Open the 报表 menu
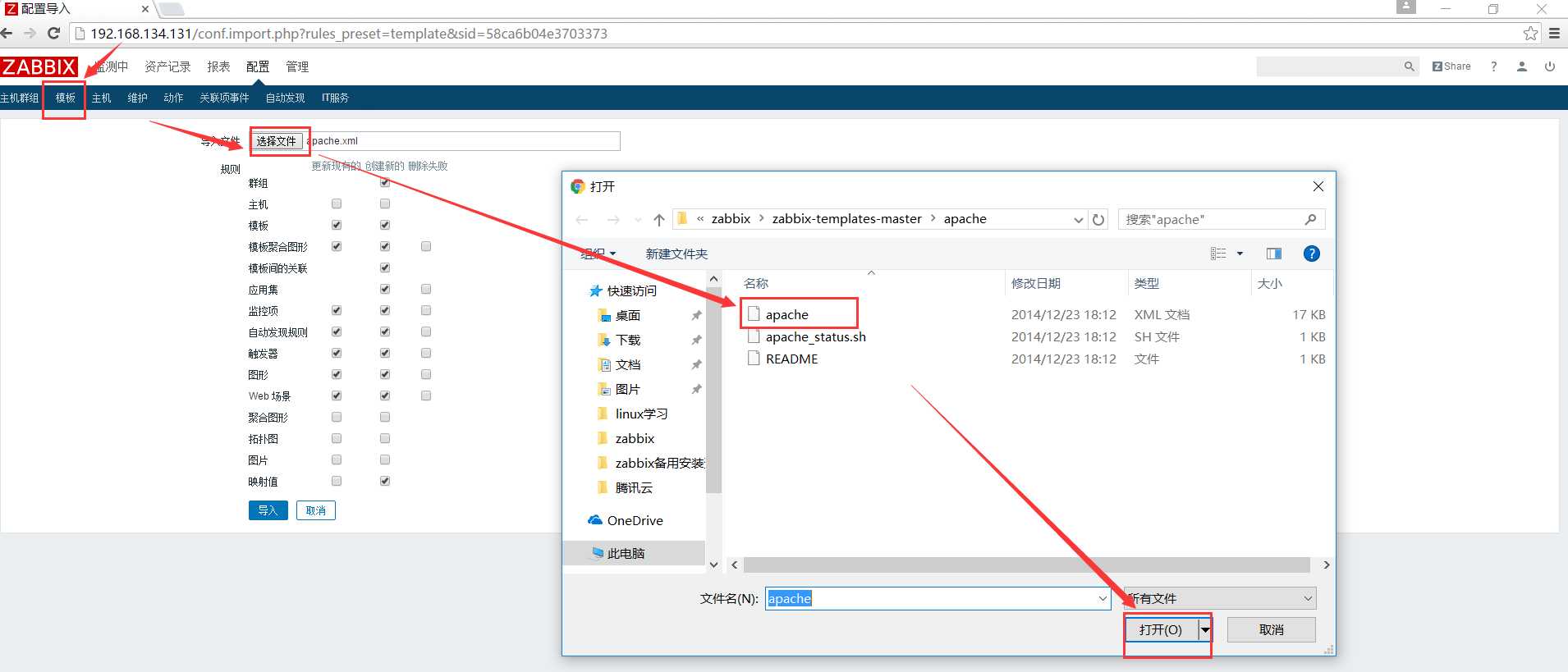This screenshot has height=672, width=1568. point(218,66)
